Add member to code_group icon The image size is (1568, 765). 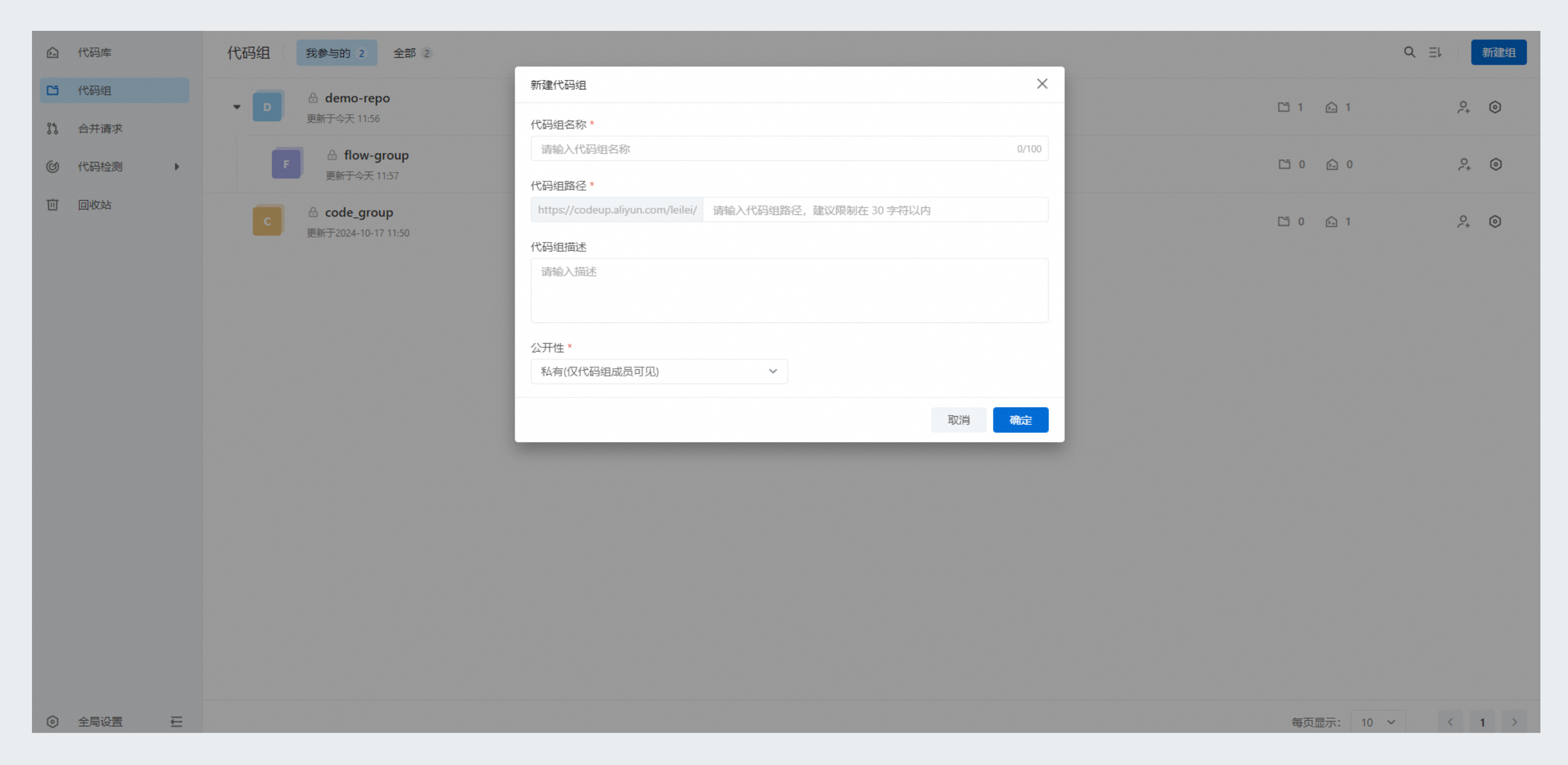(x=1463, y=222)
